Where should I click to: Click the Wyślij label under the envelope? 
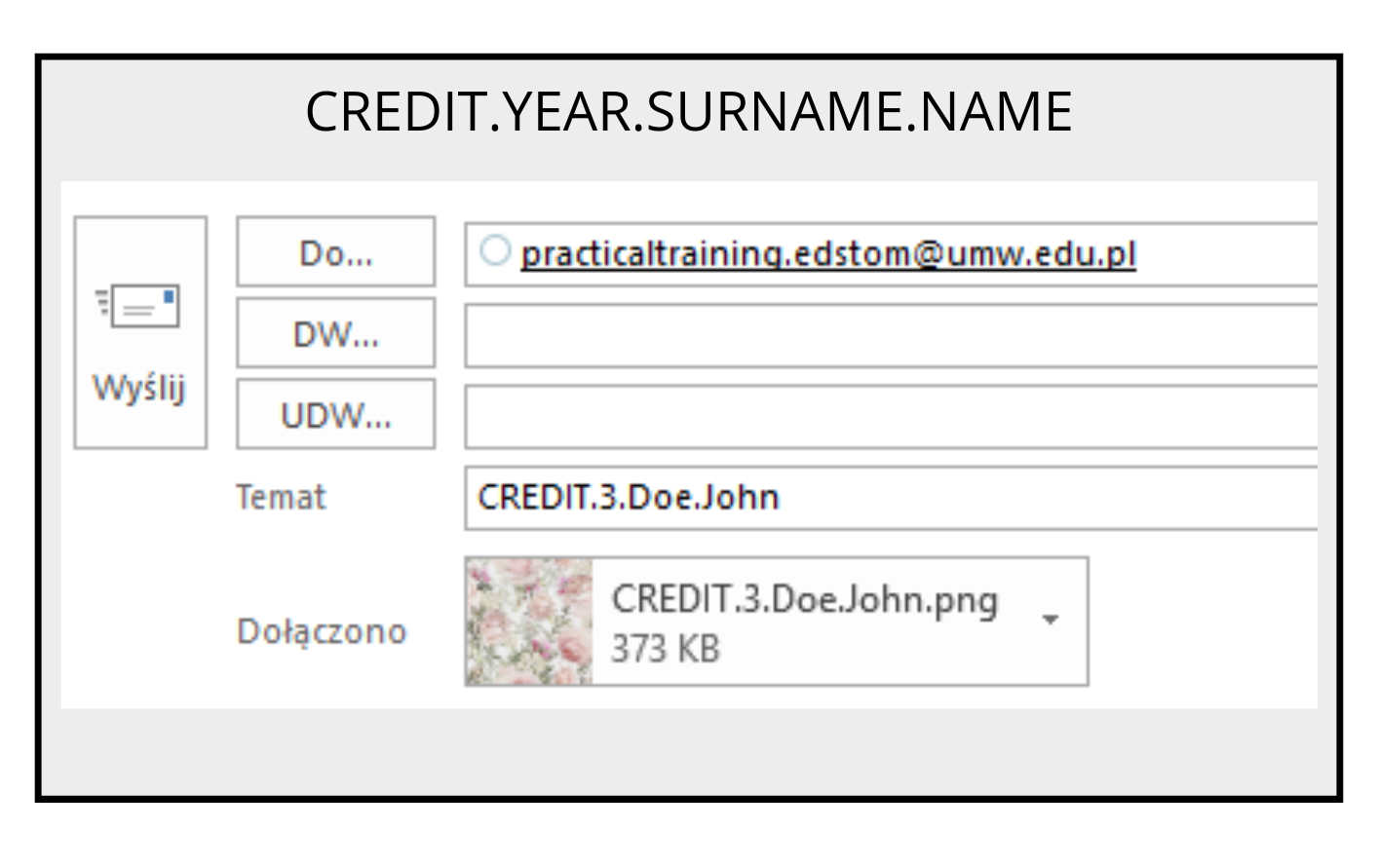(x=139, y=388)
